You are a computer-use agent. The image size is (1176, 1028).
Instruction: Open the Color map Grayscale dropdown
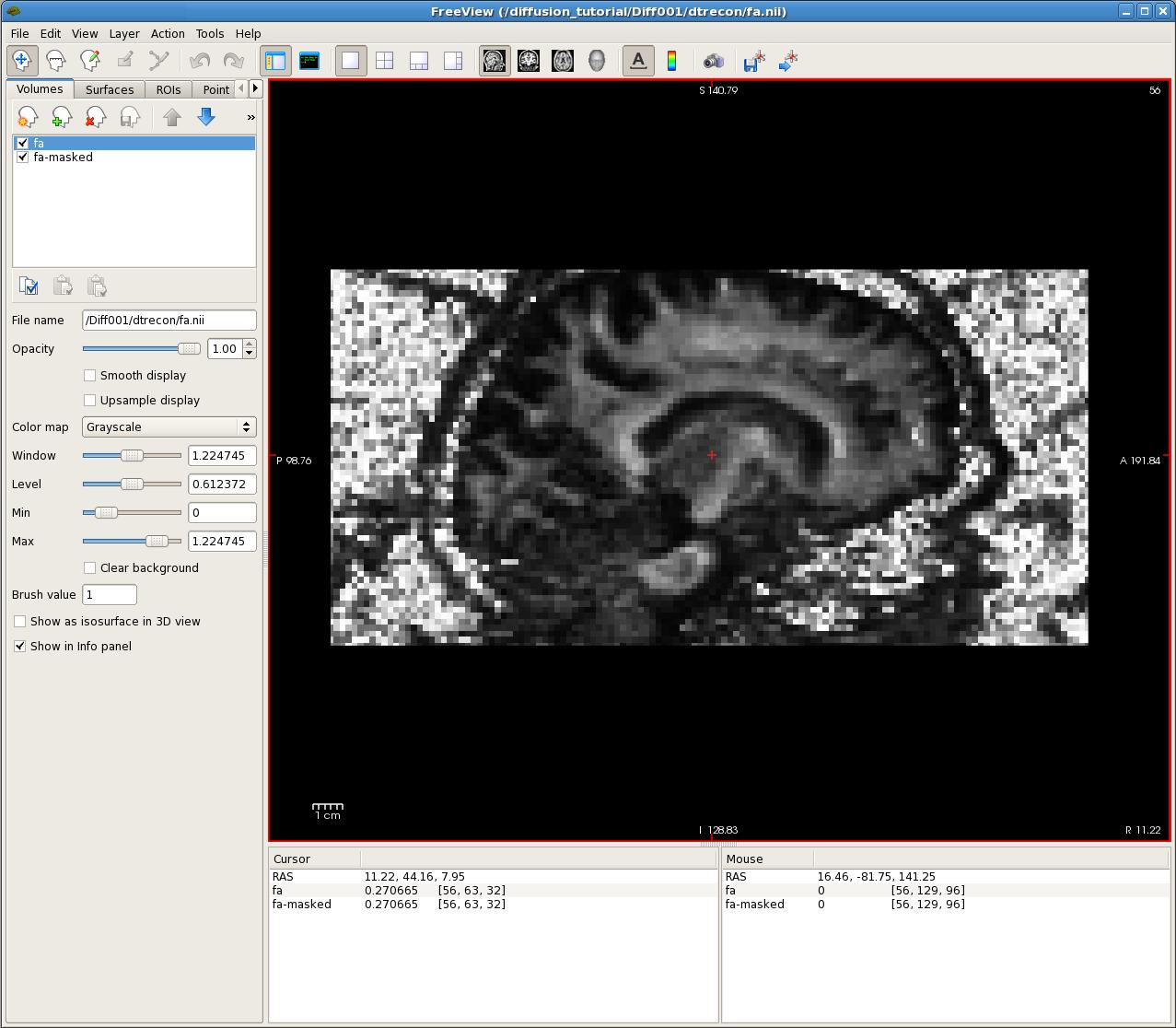tap(169, 427)
